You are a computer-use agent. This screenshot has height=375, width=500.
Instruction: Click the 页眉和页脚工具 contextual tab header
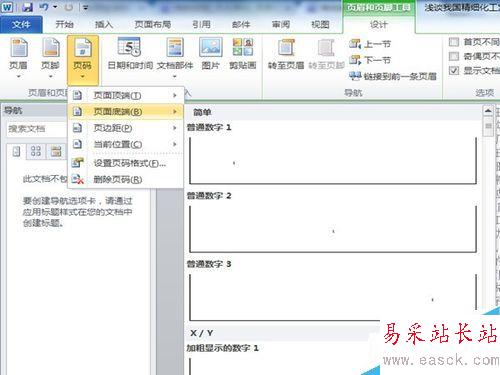379,8
